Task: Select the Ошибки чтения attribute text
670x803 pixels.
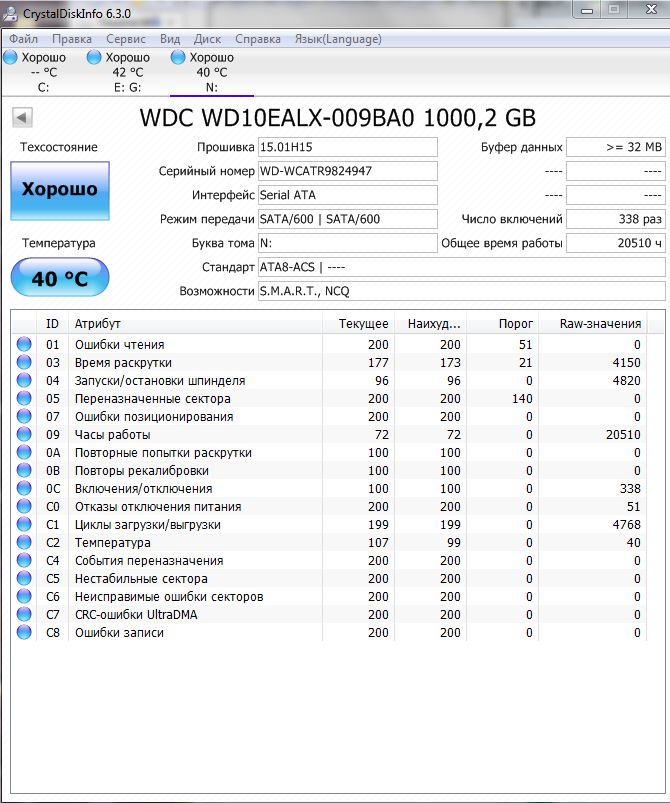Action: (x=119, y=345)
